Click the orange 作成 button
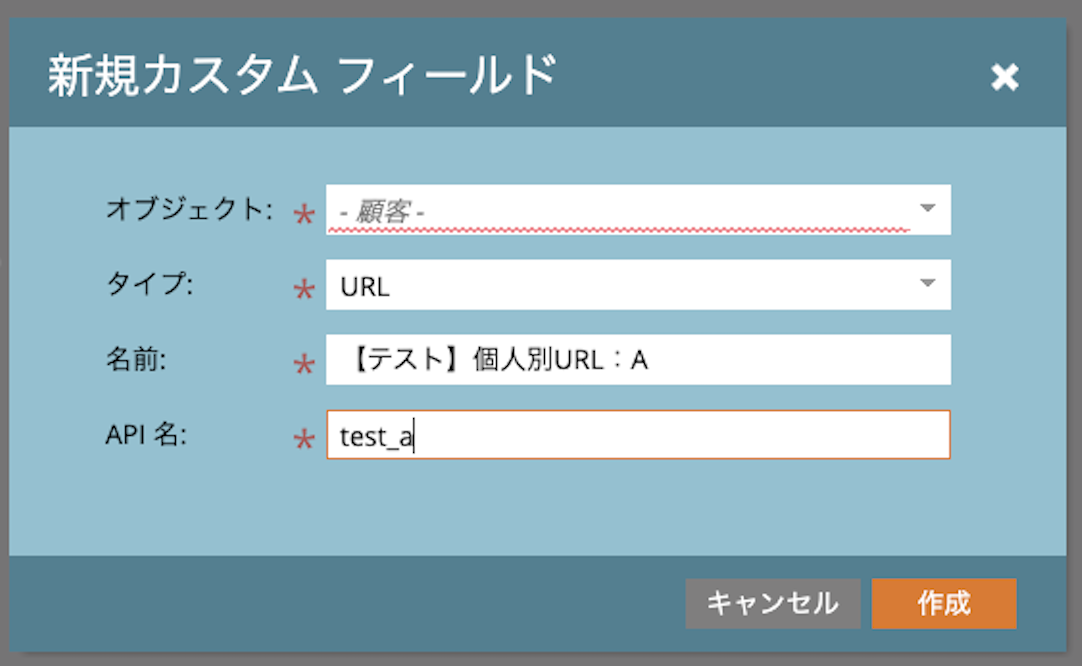Image resolution: width=1082 pixels, height=666 pixels. (943, 603)
